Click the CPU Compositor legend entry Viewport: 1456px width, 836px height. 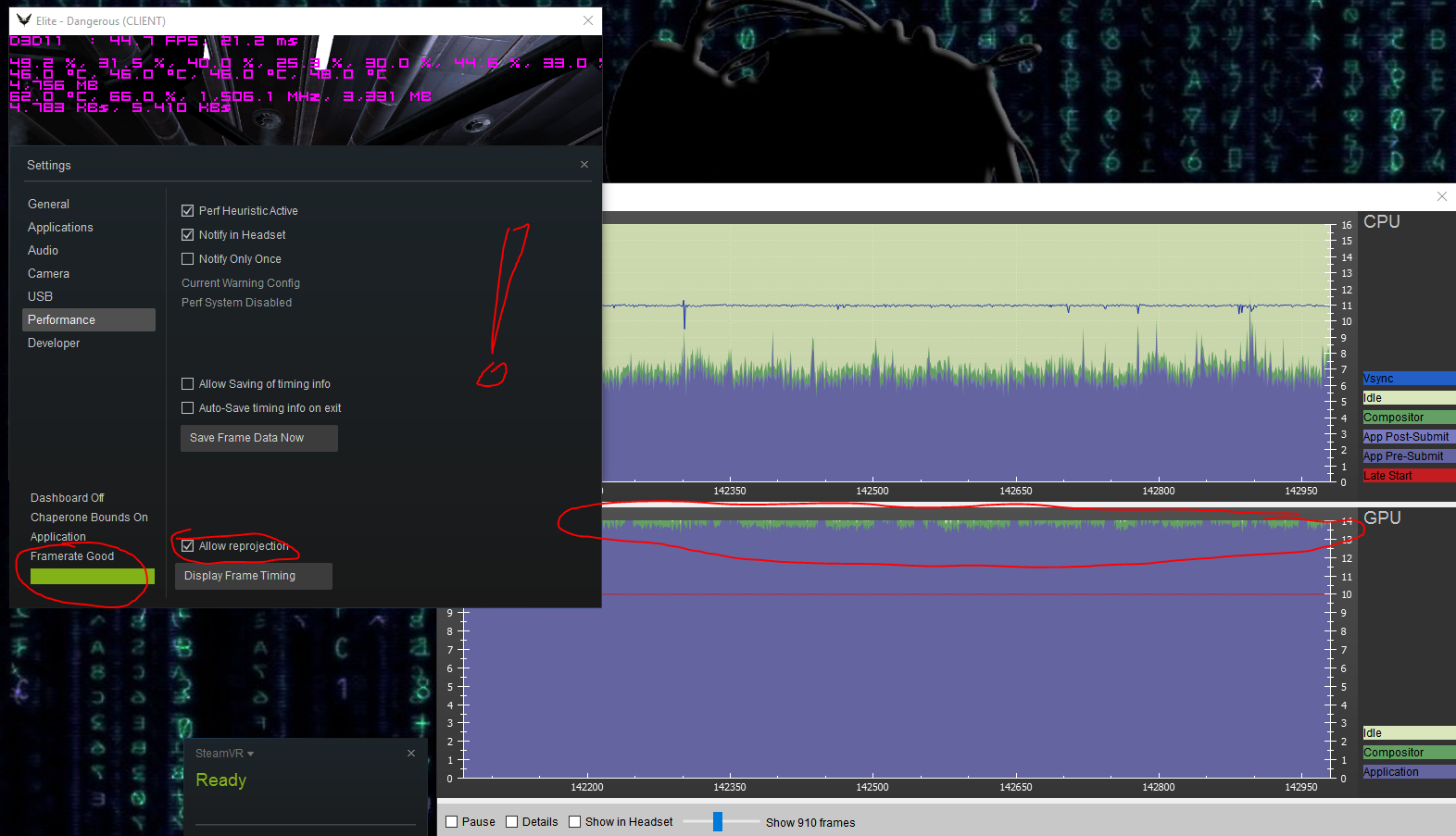click(1409, 418)
